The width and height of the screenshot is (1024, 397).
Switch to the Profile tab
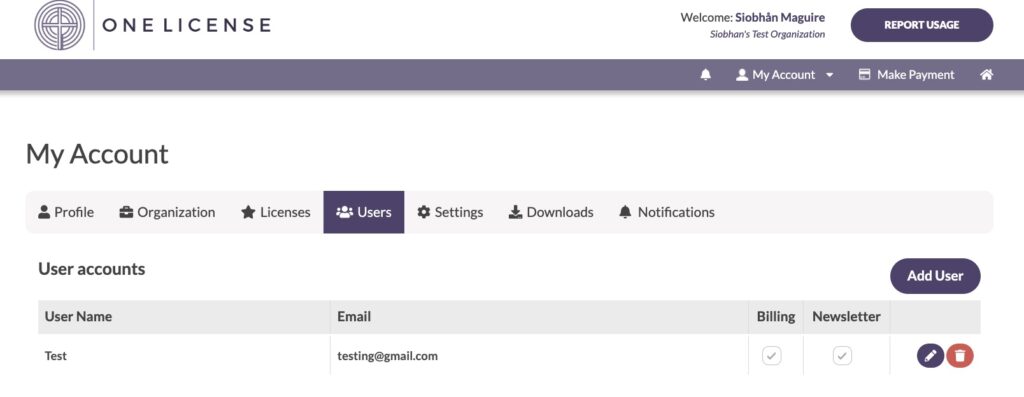click(66, 212)
